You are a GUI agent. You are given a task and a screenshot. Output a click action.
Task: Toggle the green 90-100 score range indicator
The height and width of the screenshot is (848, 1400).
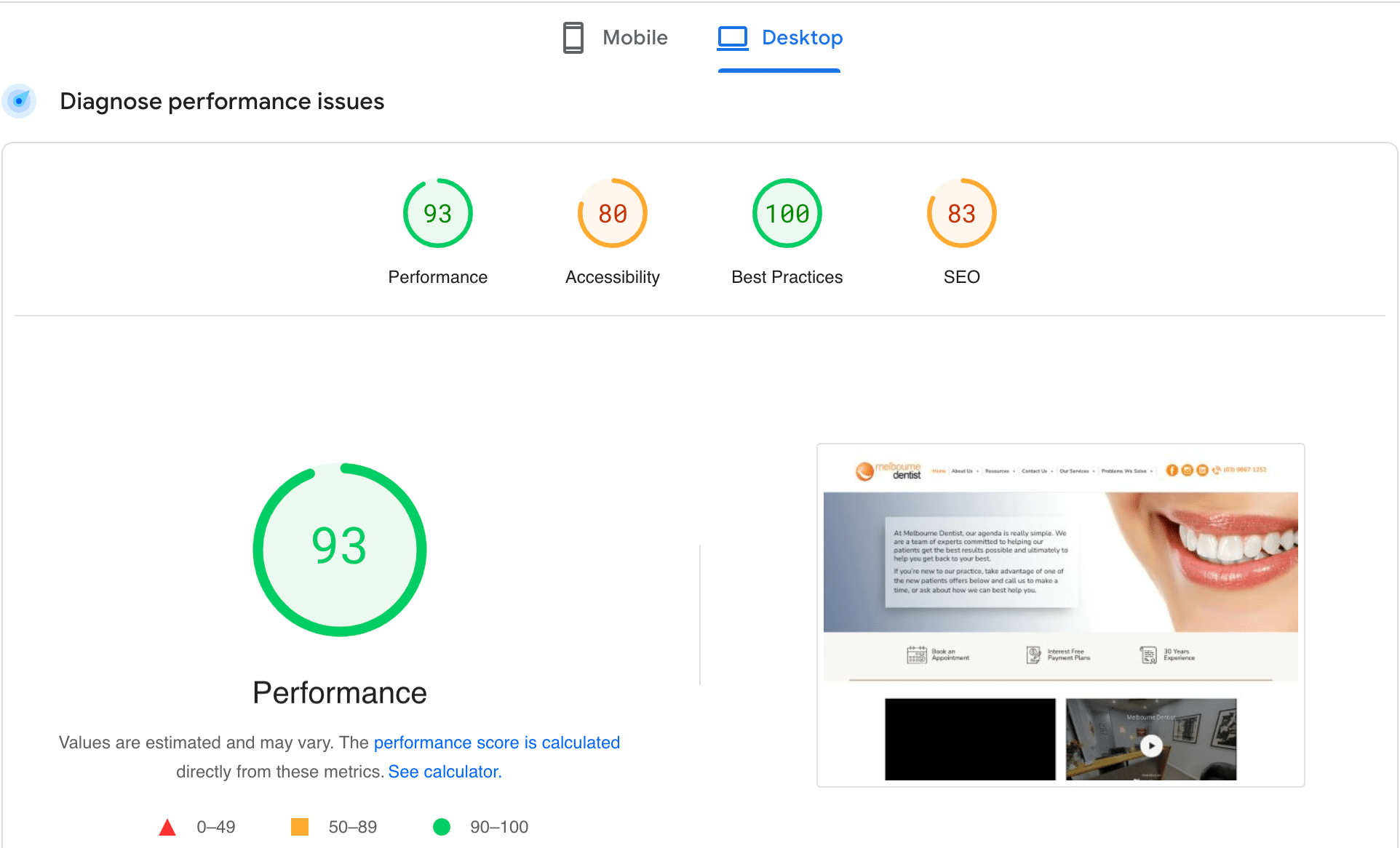440,825
